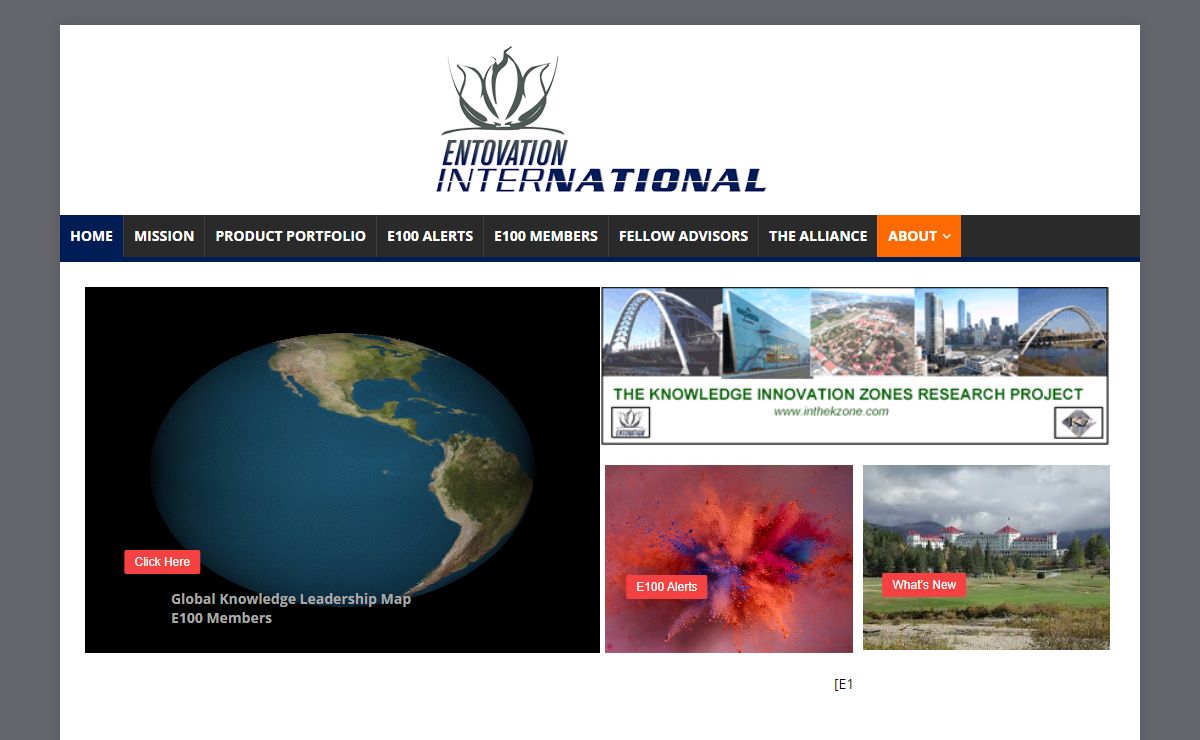Select E100 ALERTS in the navigation

coord(430,236)
